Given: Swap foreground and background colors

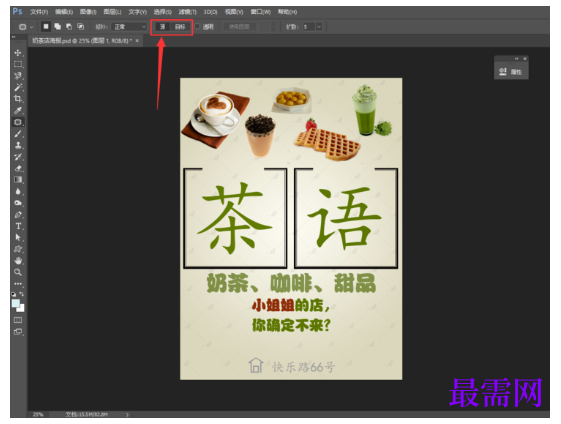Looking at the screenshot, I should 21,294.
